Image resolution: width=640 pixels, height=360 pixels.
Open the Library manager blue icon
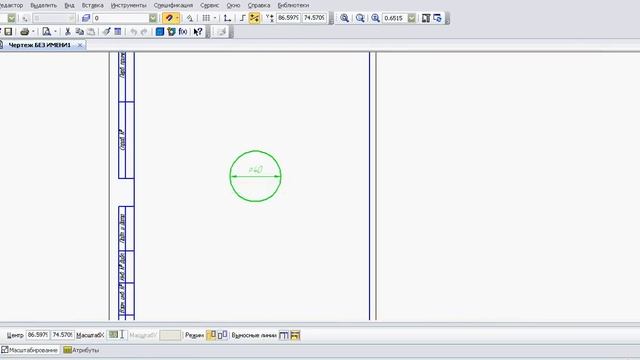point(160,31)
